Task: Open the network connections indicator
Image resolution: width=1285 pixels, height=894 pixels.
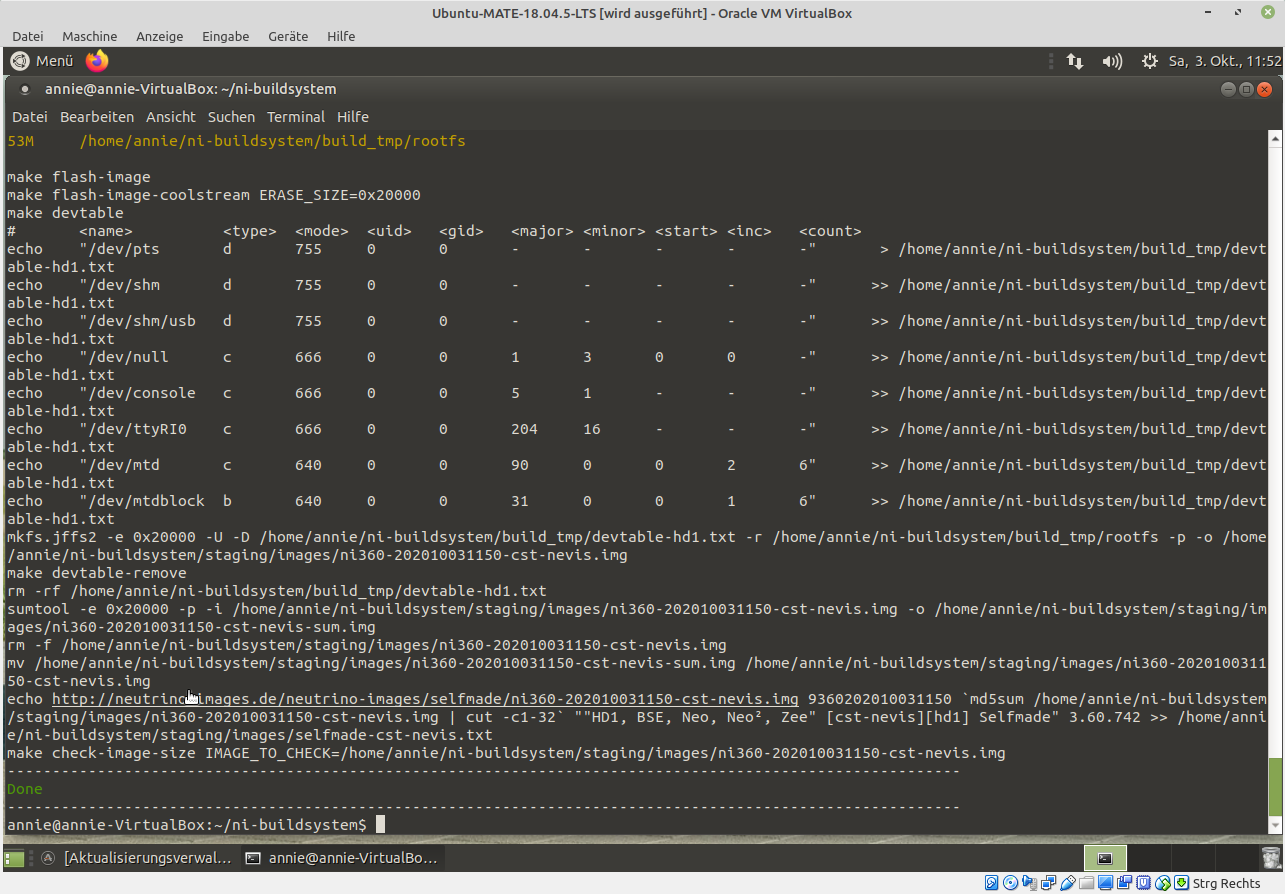Action: point(1075,61)
